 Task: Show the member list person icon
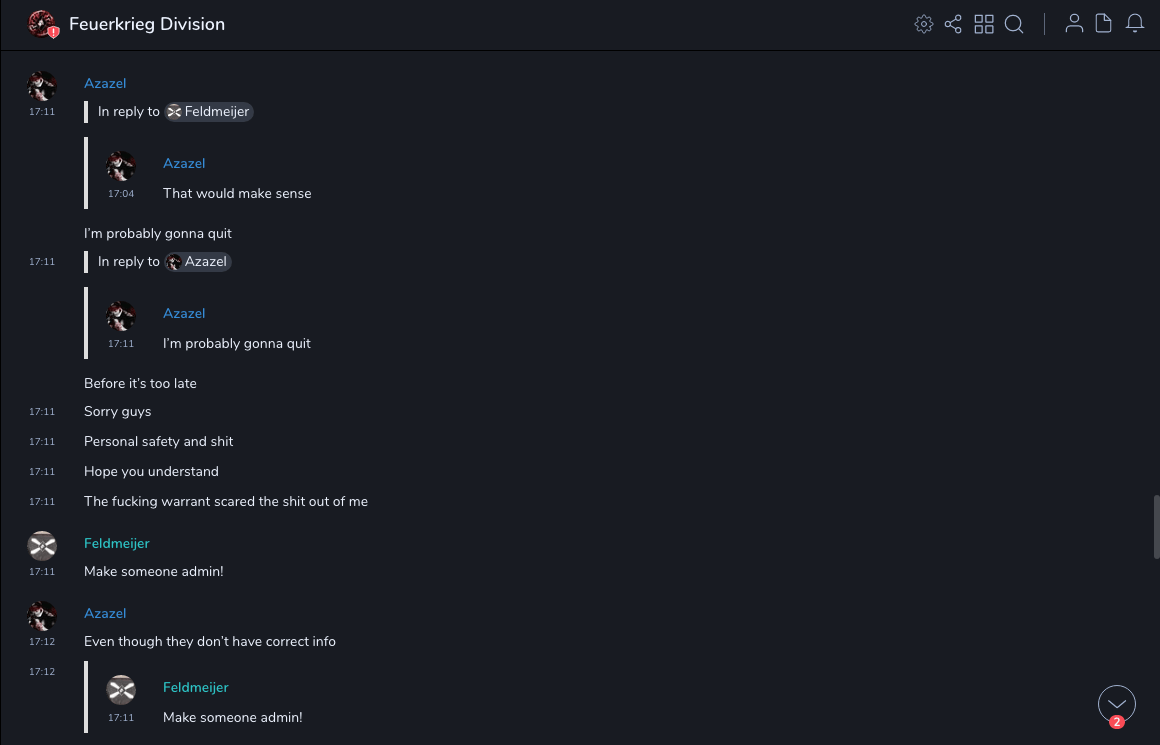pos(1074,24)
